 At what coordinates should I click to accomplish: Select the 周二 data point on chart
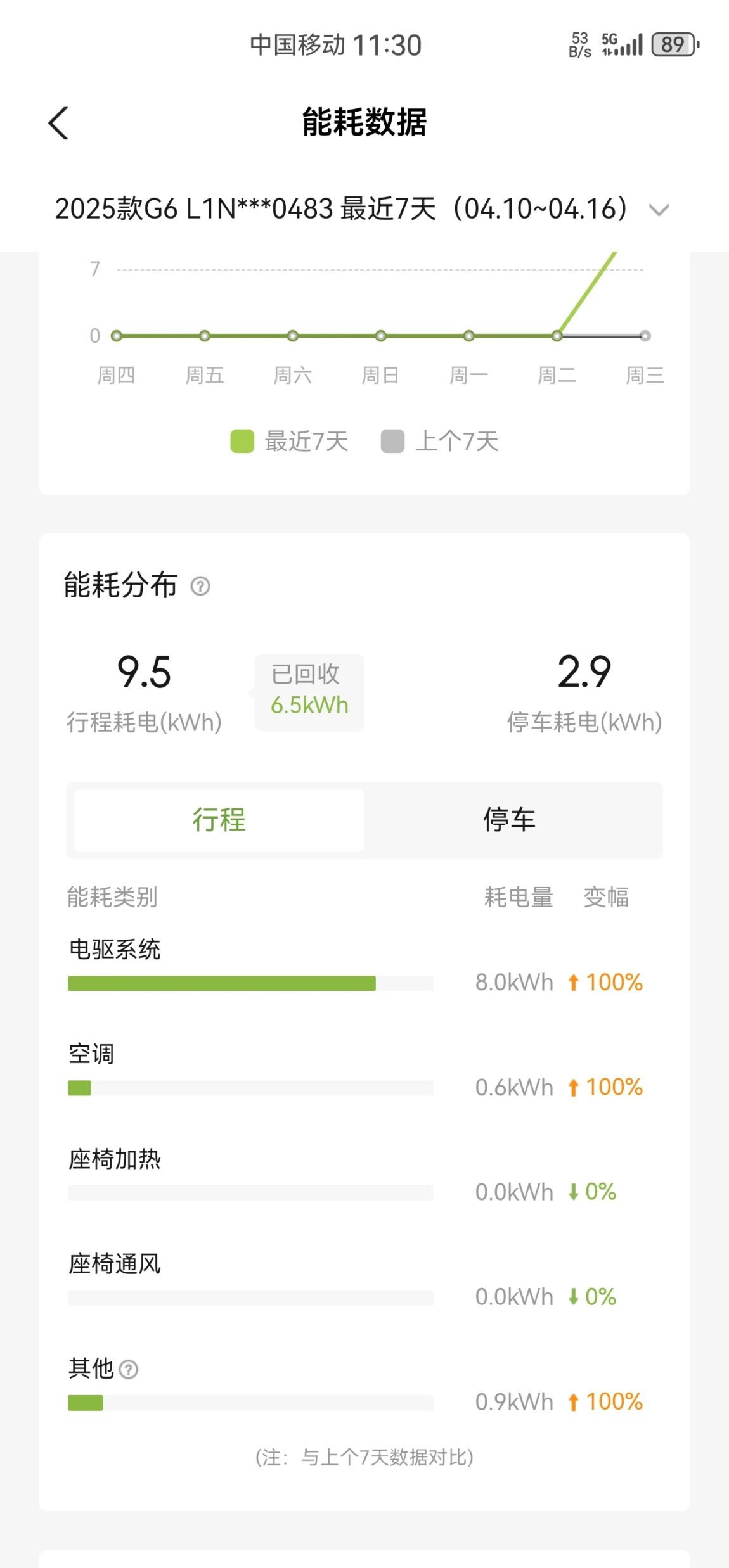coord(557,336)
